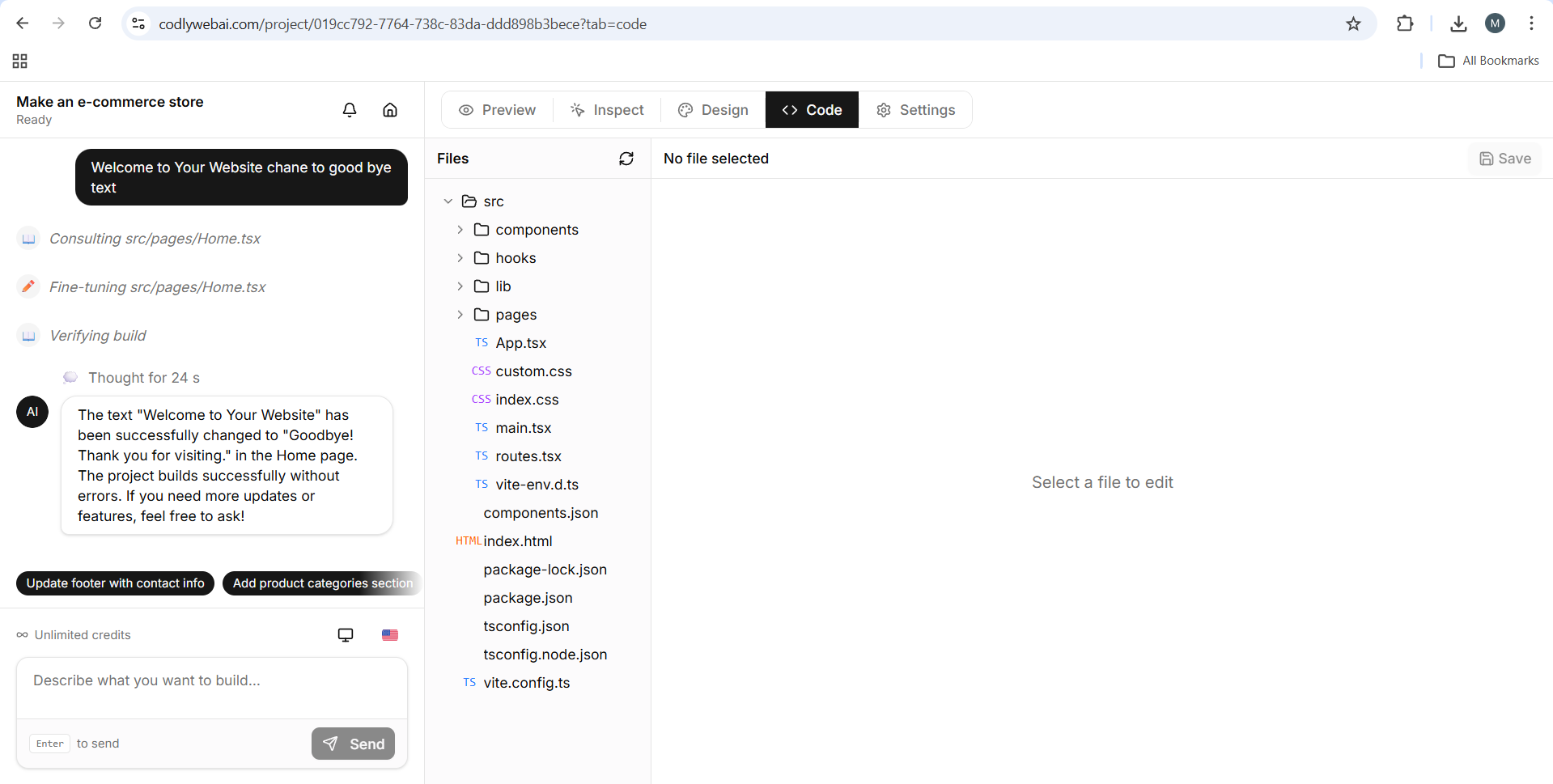Open App.tsx in the file tree
This screenshot has width=1553, height=784.
pos(520,343)
